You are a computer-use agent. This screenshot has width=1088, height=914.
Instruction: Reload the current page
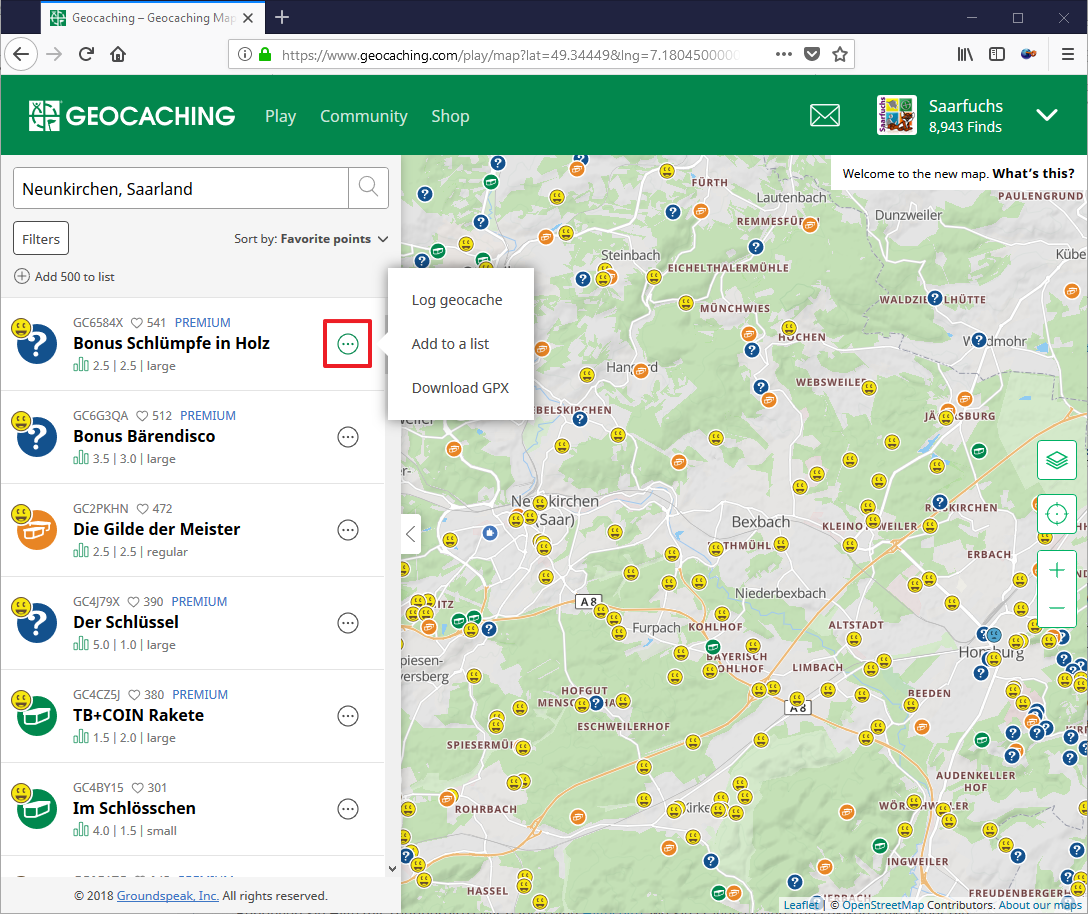[86, 54]
